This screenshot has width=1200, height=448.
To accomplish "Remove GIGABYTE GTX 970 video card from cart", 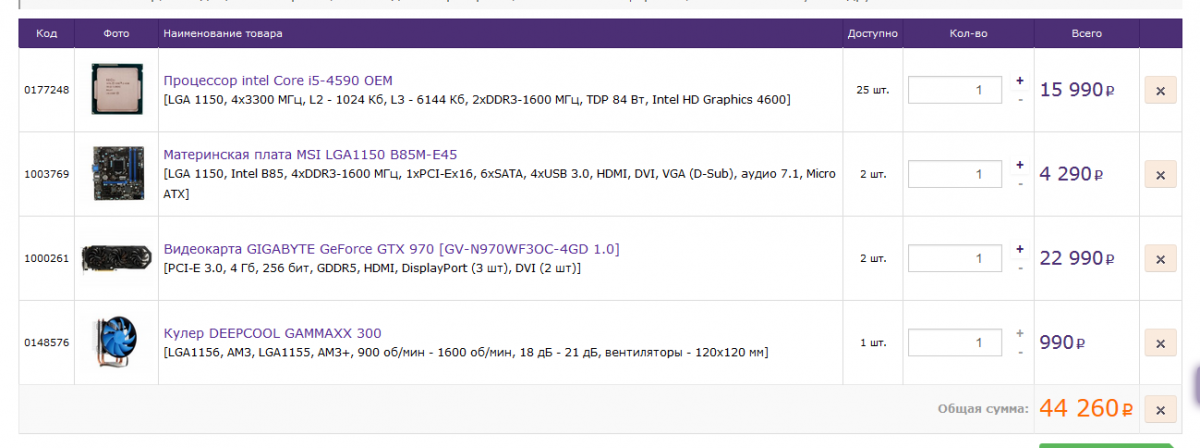I will (x=1160, y=258).
